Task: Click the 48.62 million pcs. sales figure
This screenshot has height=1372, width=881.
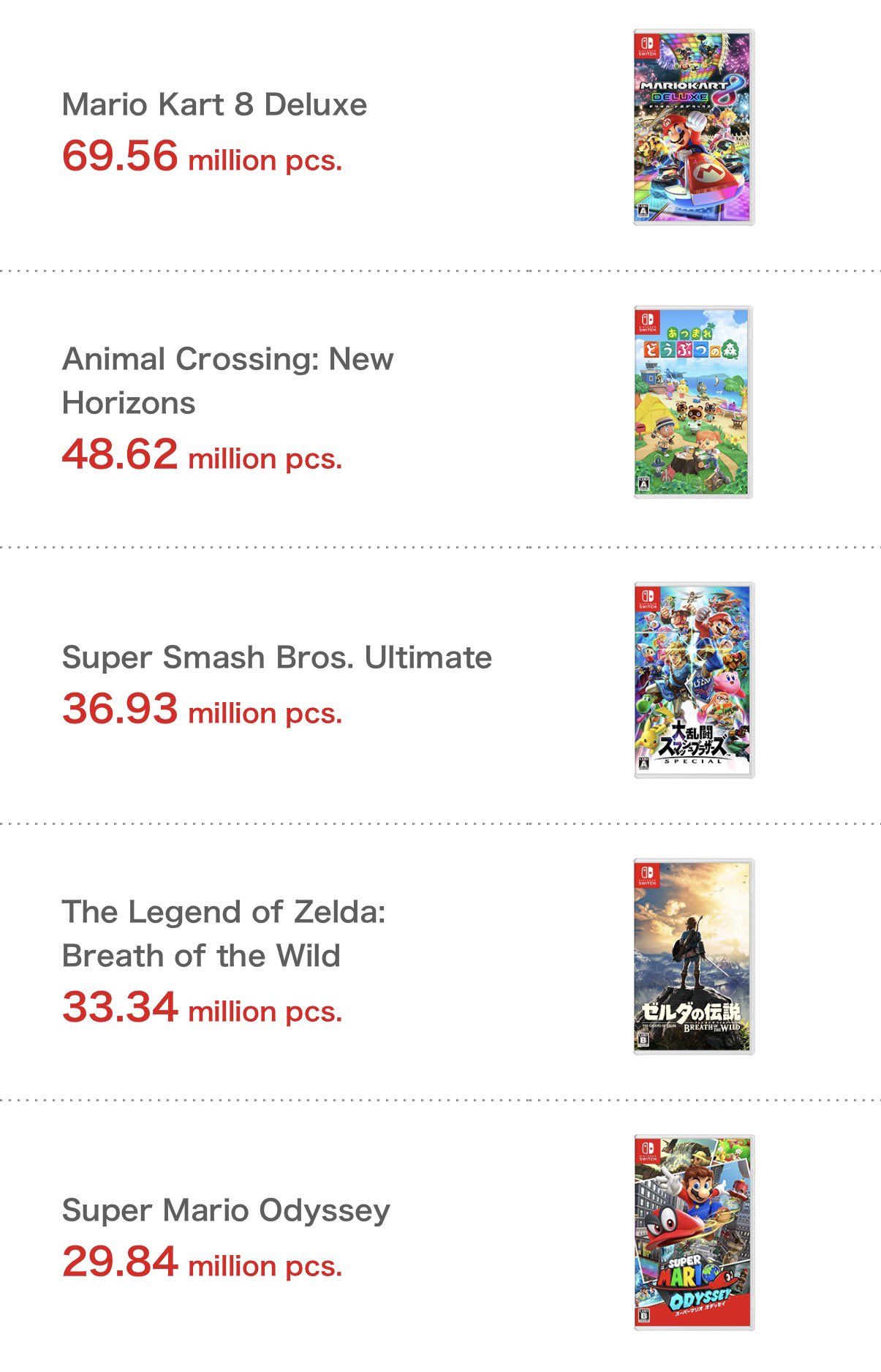Action: [x=202, y=455]
